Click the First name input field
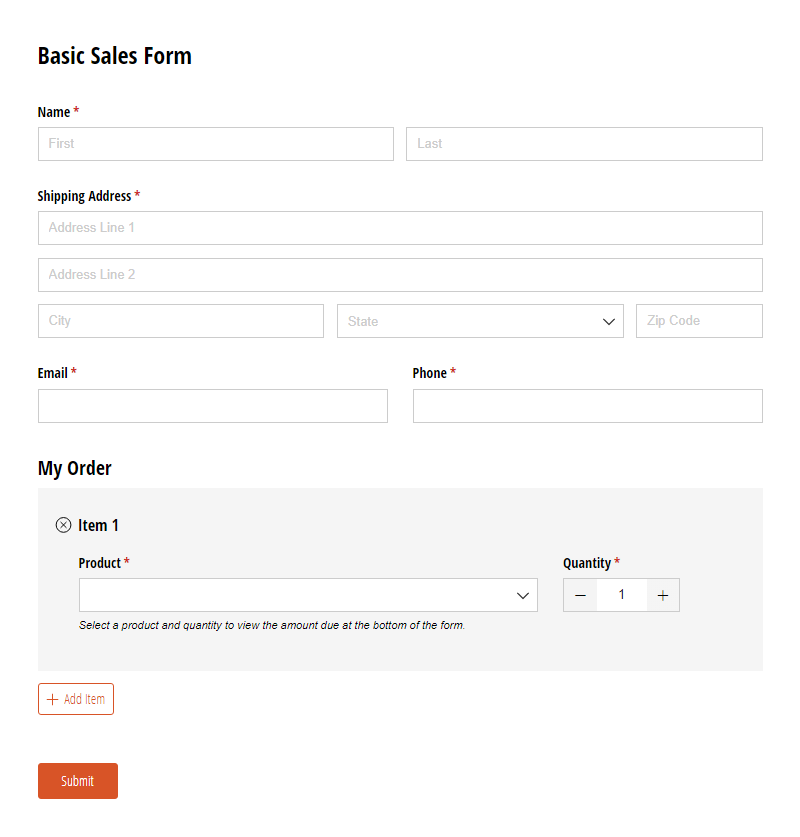Image resolution: width=800 pixels, height=837 pixels. tap(215, 144)
